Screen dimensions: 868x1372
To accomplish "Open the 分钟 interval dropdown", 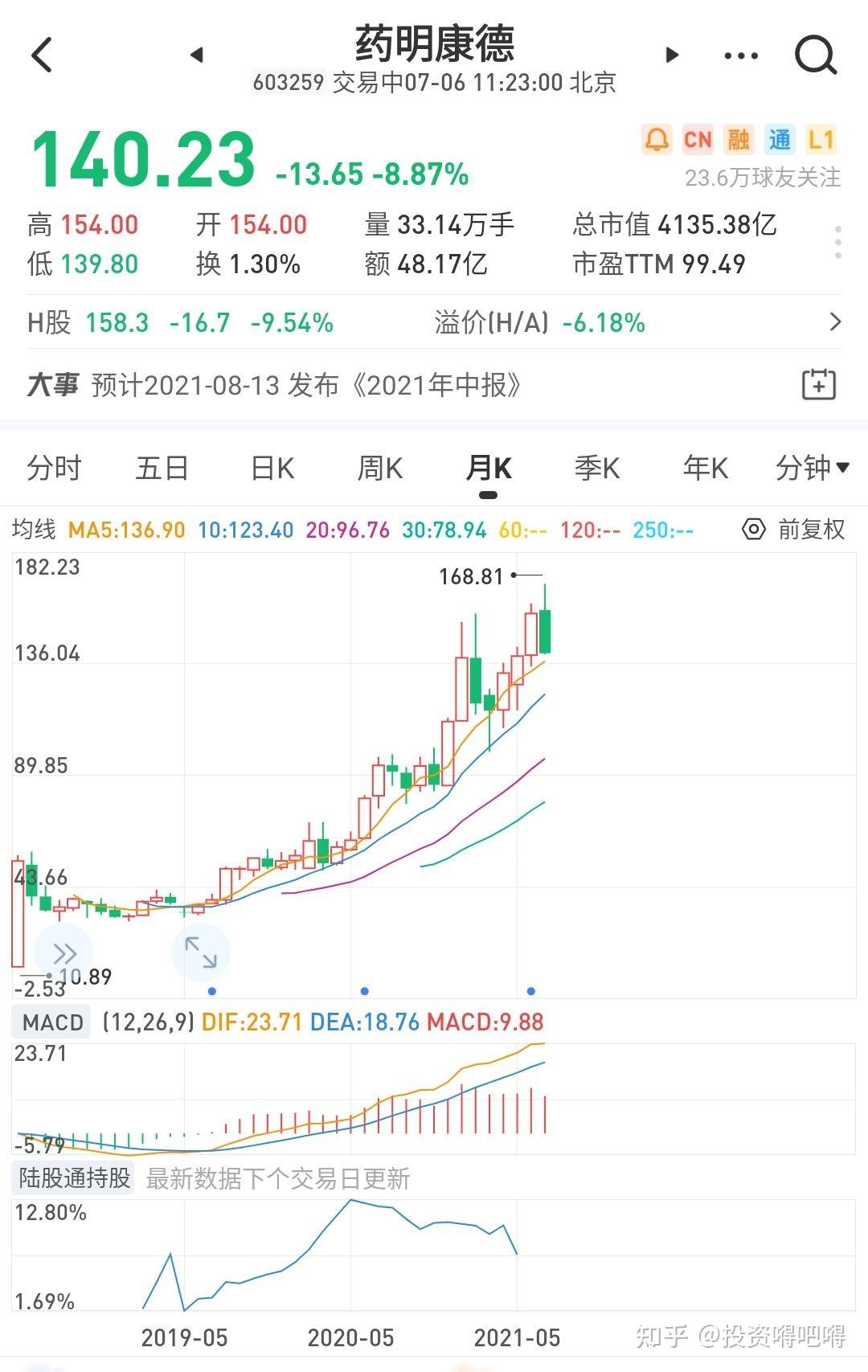I will tap(812, 468).
